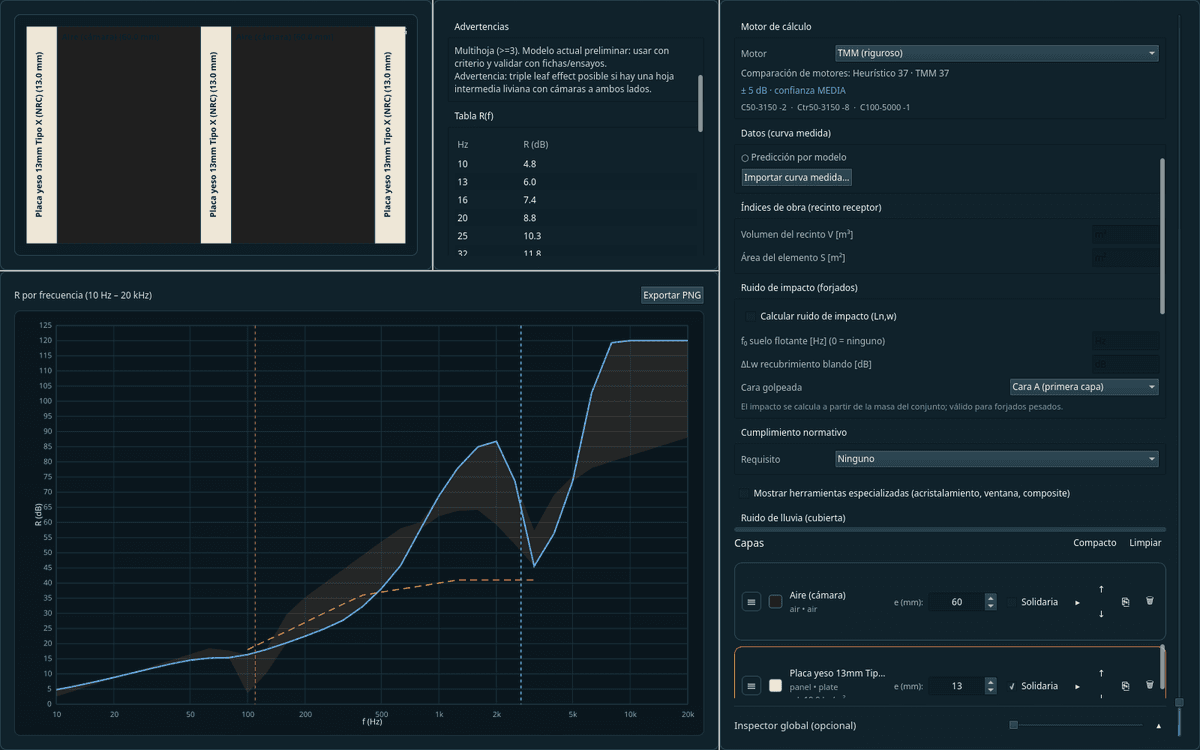The width and height of the screenshot is (1200, 750).
Task: Click the Placa yeso thickness field
Action: coord(956,686)
